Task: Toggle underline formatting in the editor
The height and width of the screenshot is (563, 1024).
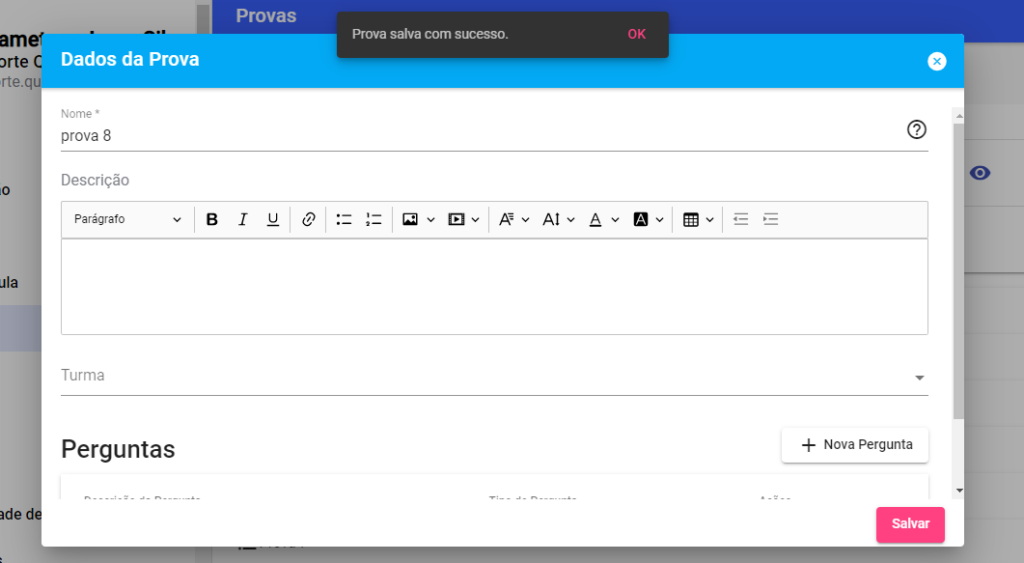Action: point(273,219)
